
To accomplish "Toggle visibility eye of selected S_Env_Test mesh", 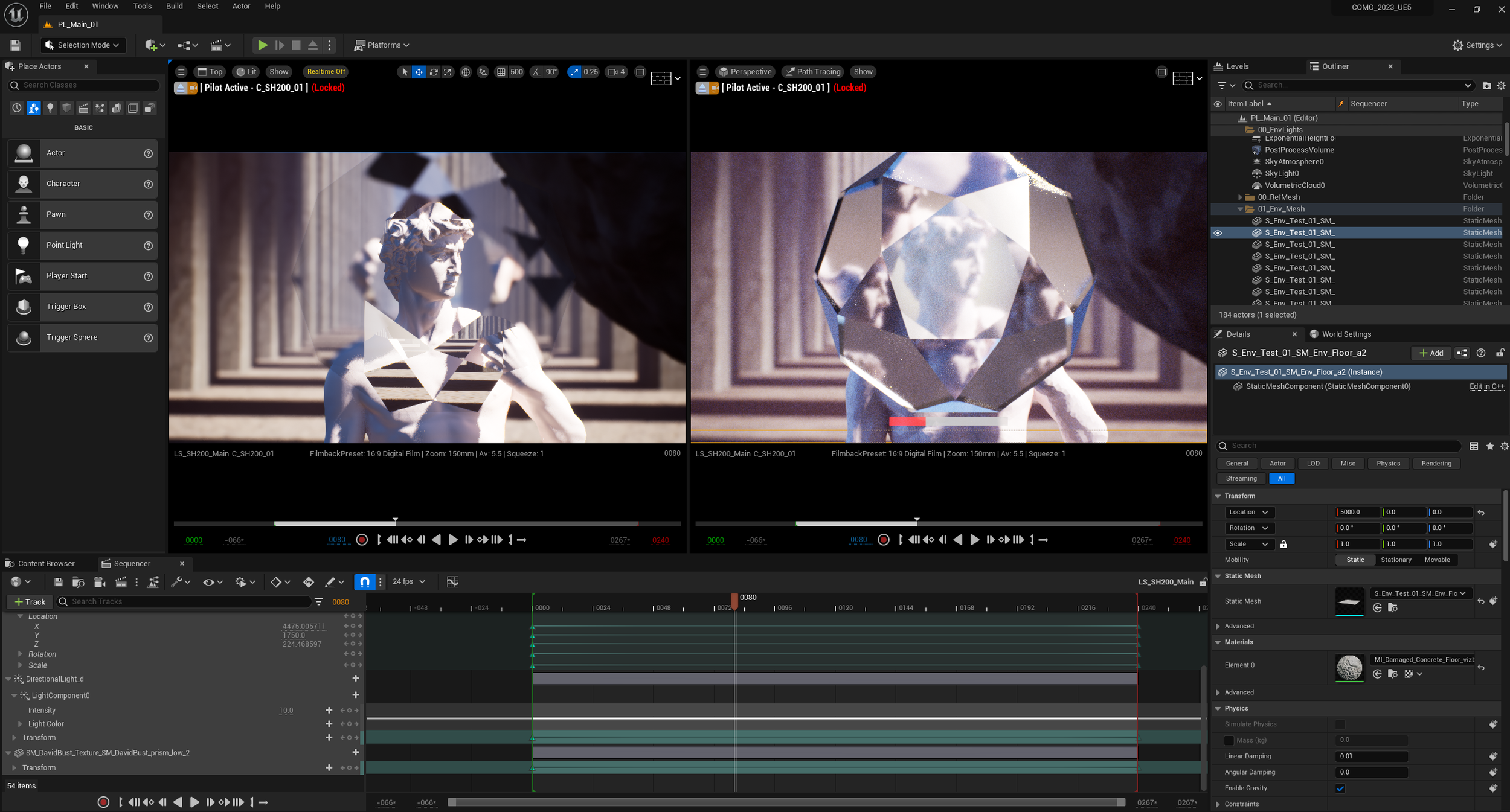I will pyautogui.click(x=1218, y=233).
